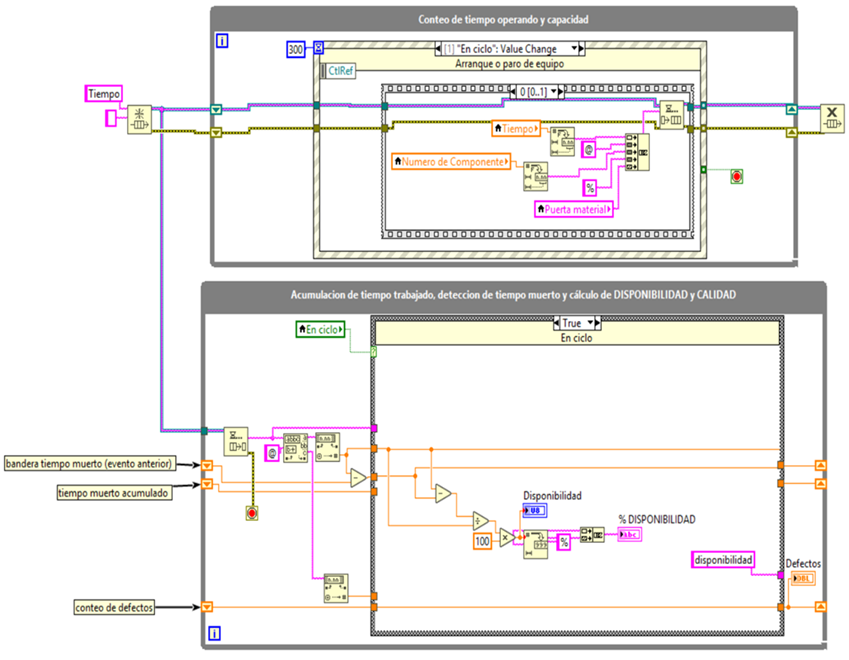Screen dimensions: 849x660
Task: Select the Dequeue Element node in lower loop
Action: [x=236, y=439]
